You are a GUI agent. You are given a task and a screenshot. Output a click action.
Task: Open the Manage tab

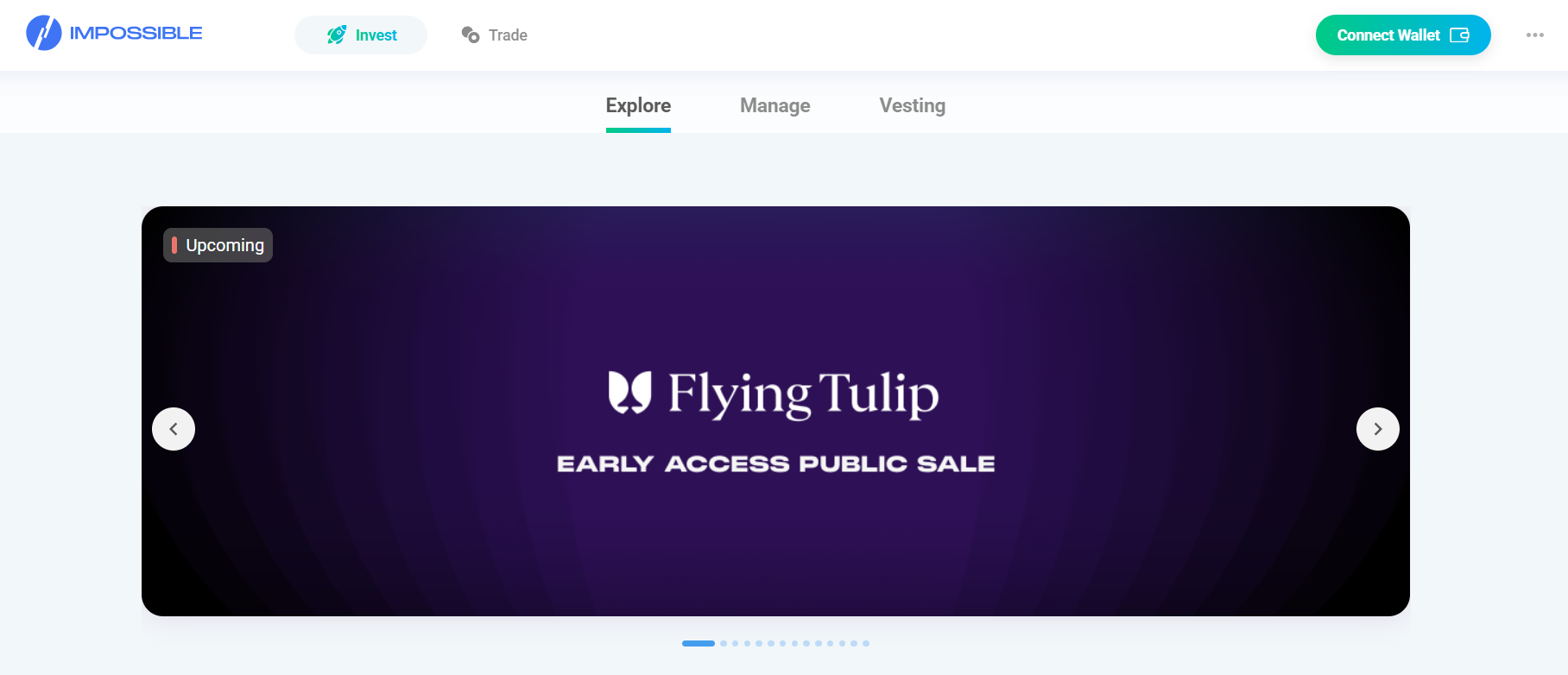775,106
